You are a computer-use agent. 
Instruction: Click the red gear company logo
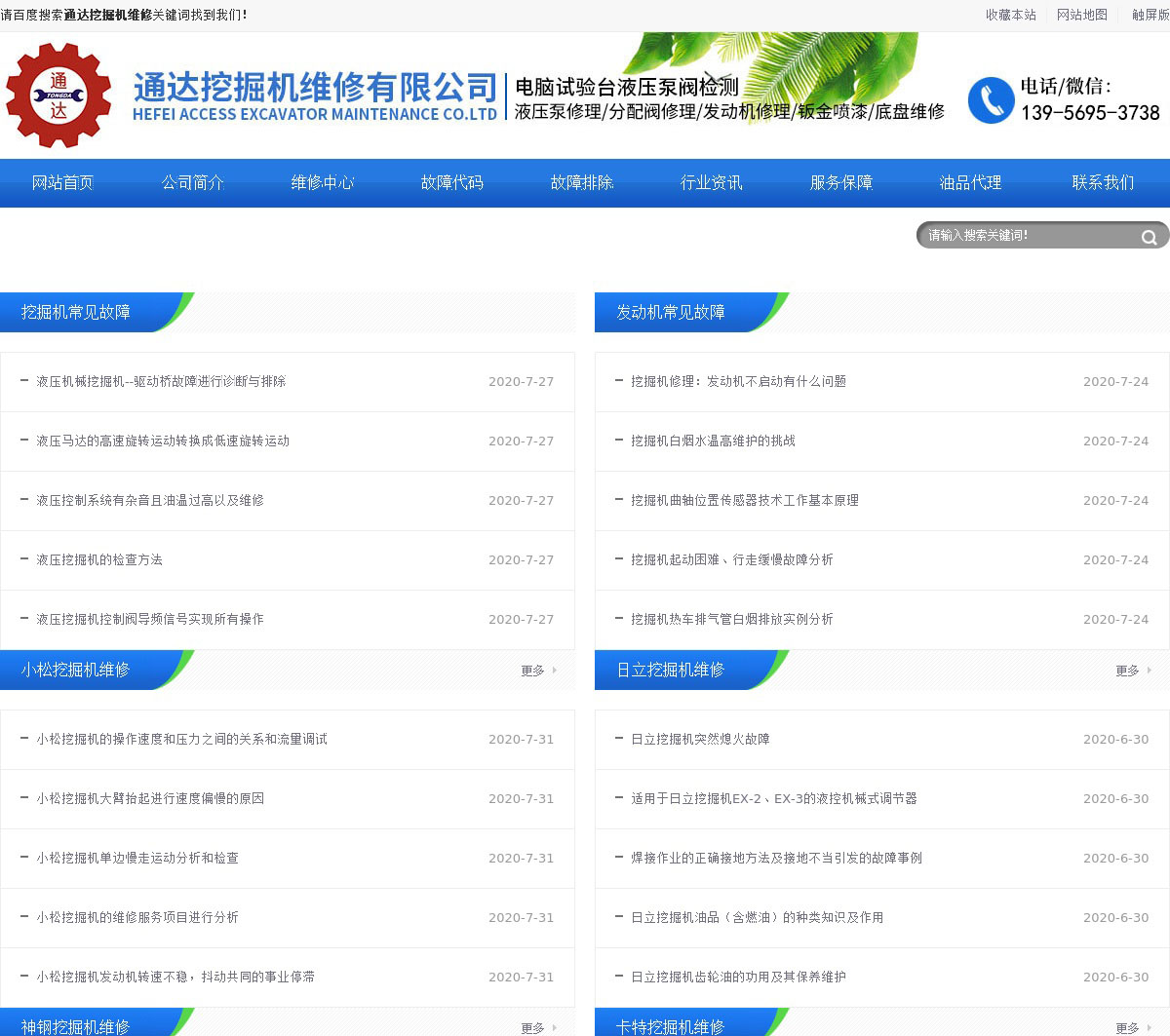(x=58, y=96)
